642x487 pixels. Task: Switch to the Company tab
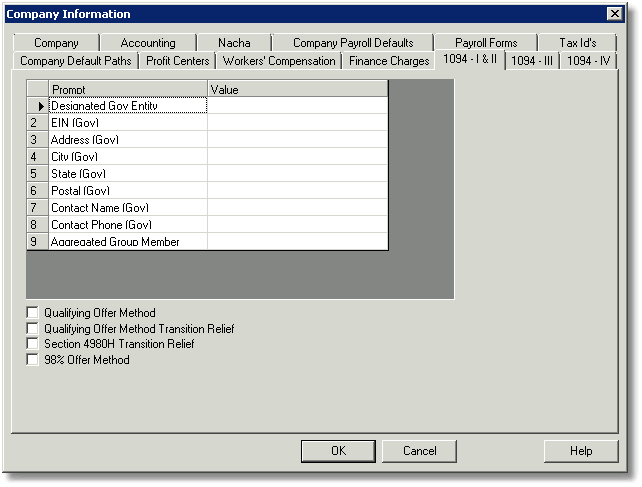tap(56, 43)
